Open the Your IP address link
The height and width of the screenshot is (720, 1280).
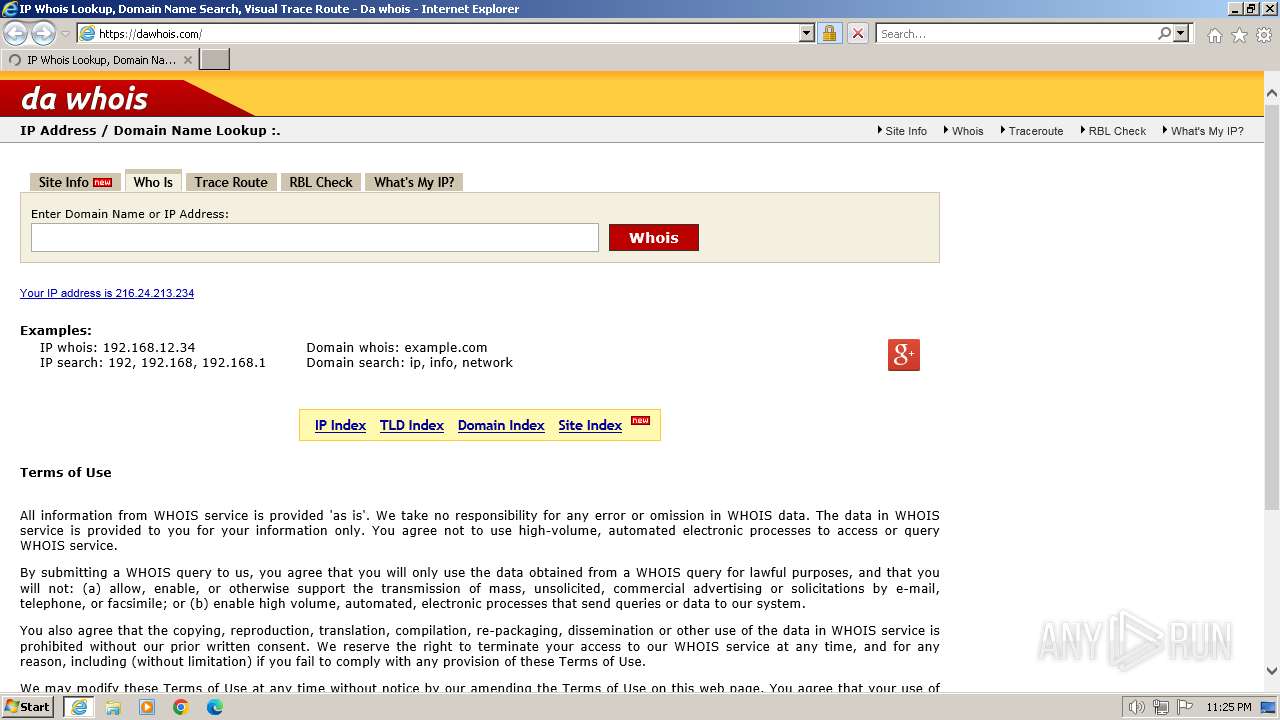click(107, 293)
